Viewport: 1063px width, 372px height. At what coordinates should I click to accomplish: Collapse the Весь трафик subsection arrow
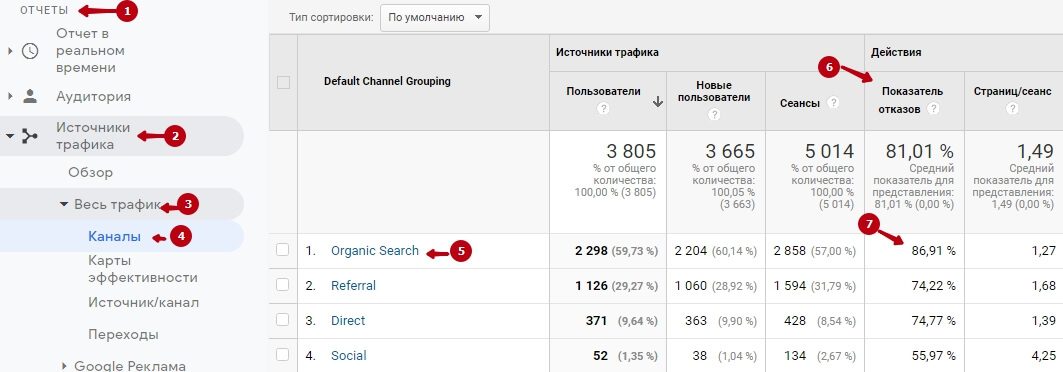coord(64,204)
